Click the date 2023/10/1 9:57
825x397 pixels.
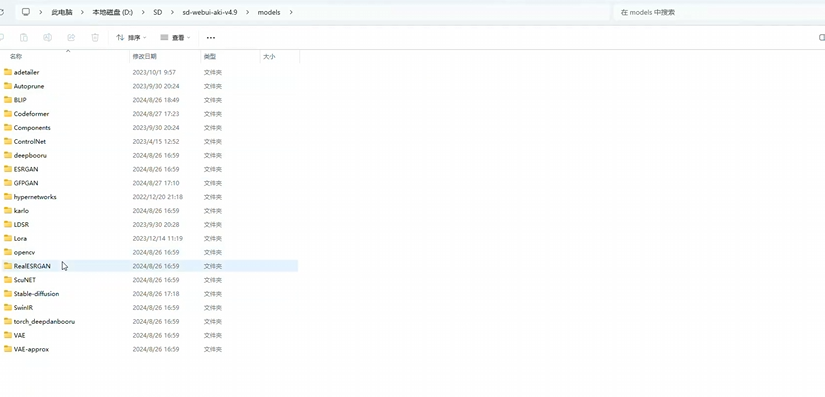(x=154, y=72)
